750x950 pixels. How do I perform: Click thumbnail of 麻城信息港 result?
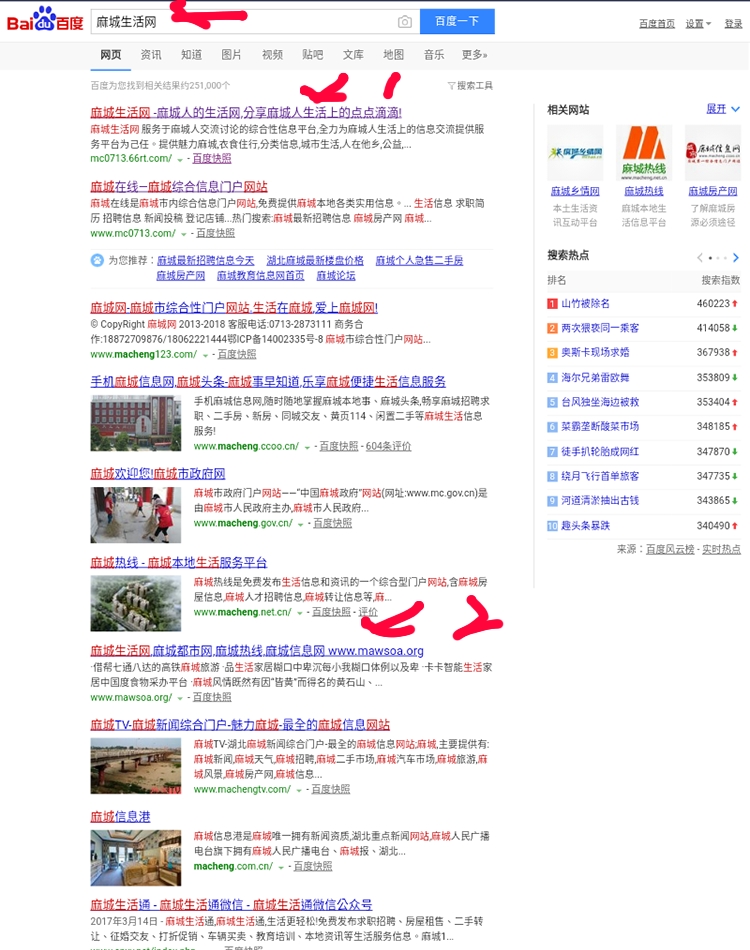(x=136, y=858)
